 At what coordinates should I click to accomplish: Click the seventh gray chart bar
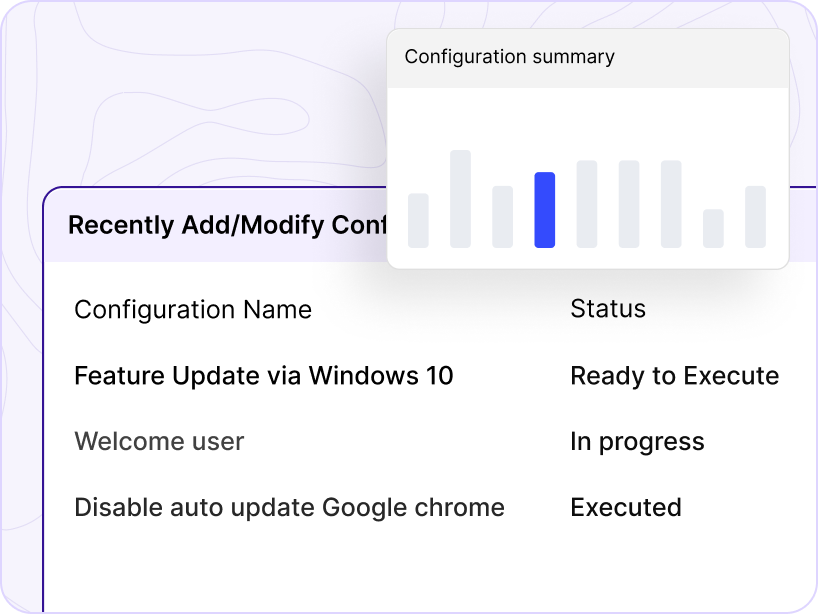671,203
